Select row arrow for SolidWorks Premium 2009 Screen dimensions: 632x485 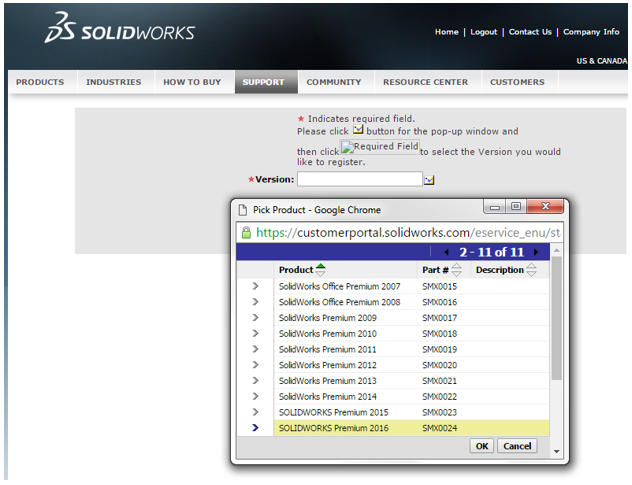click(255, 318)
